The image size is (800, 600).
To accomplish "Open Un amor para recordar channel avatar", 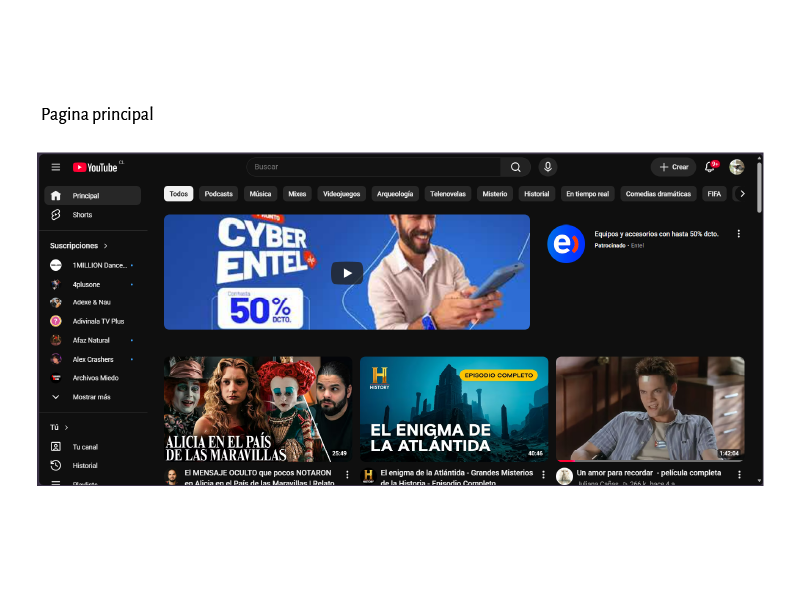I will [564, 477].
